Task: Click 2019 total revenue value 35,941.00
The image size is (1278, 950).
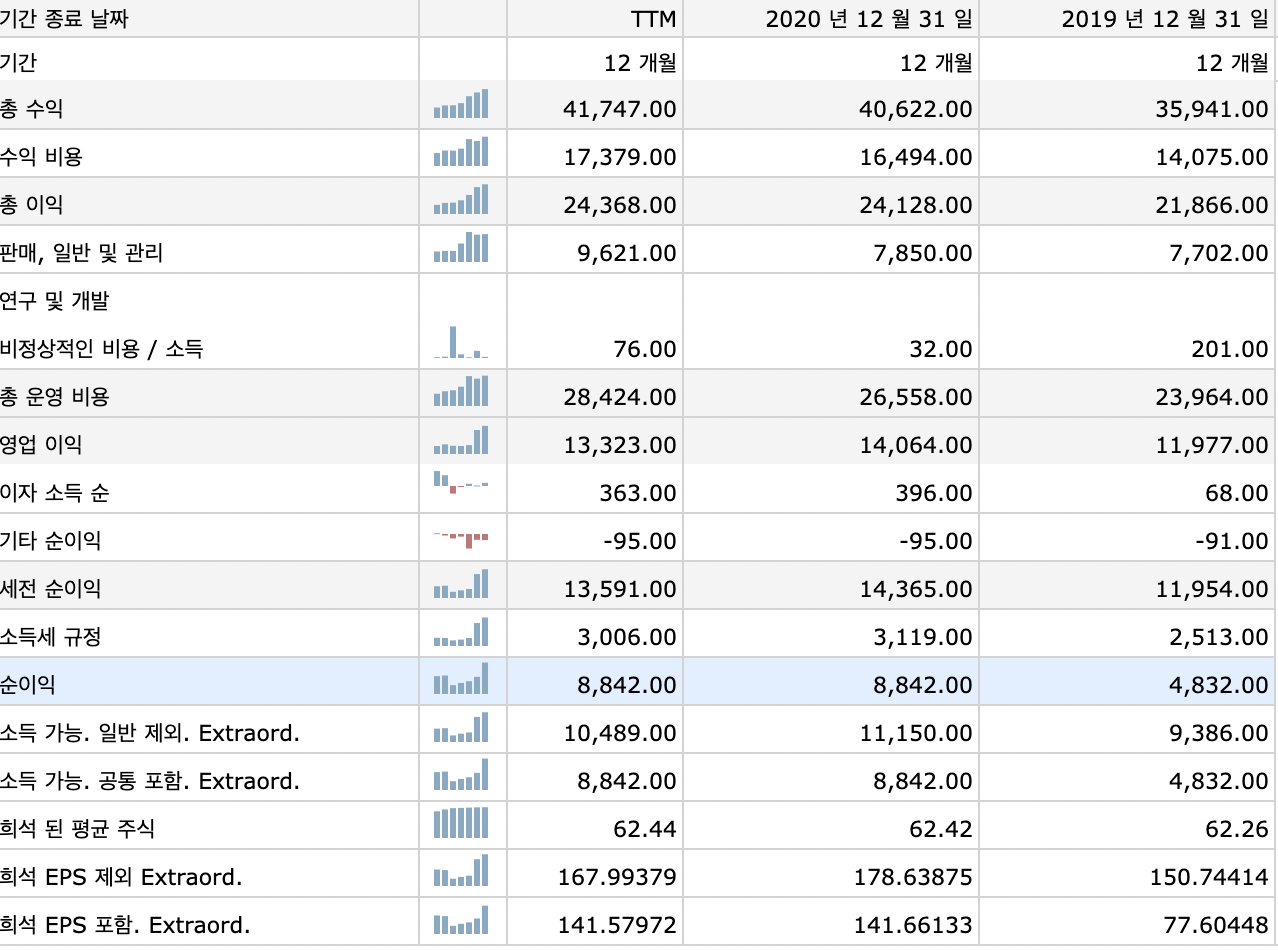Action: 1212,109
